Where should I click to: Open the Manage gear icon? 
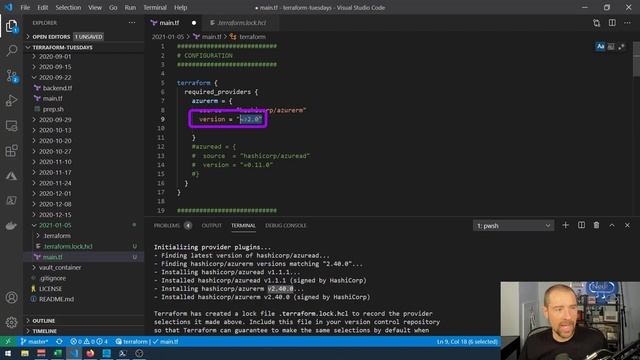tap(11, 322)
